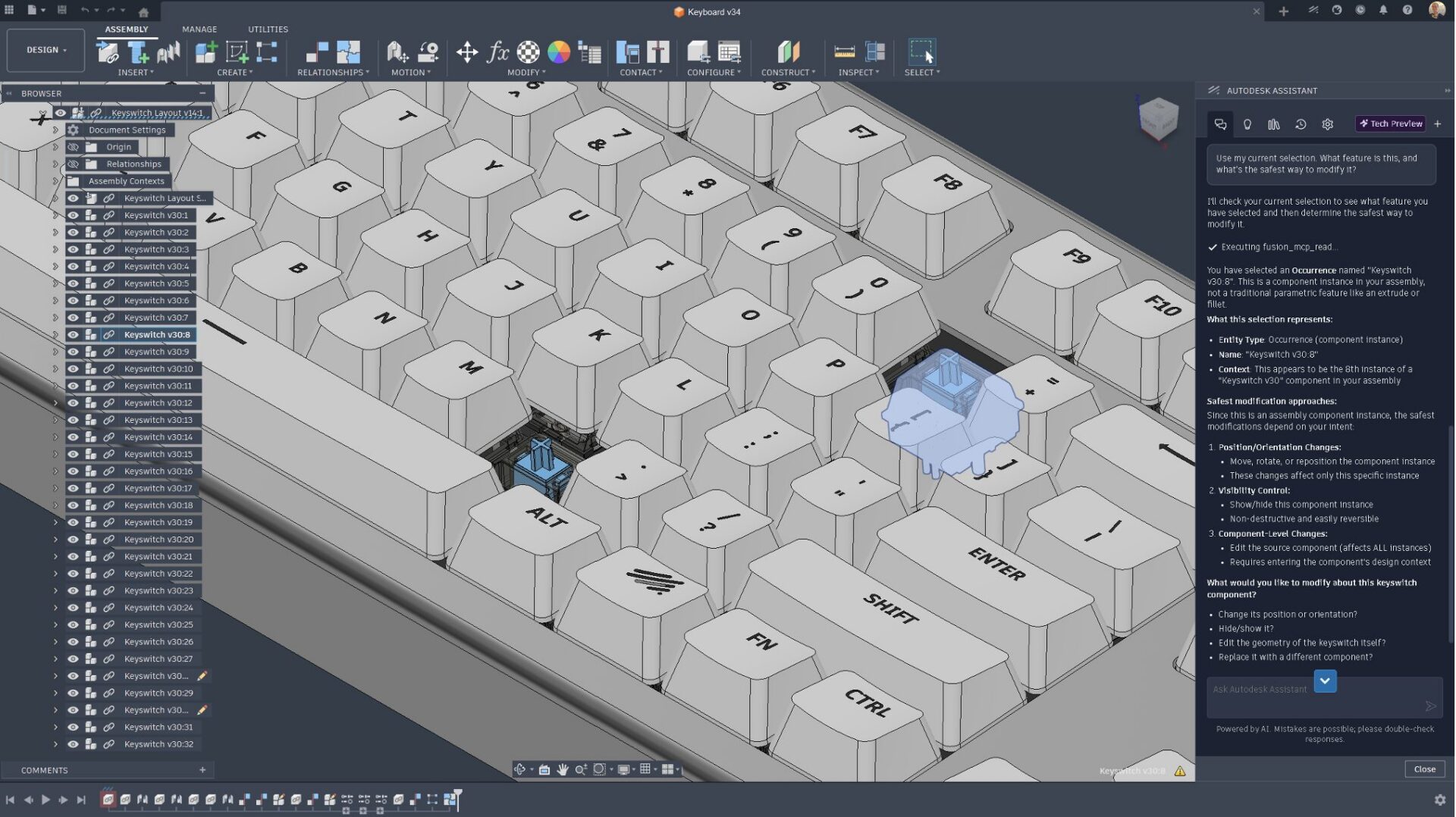Toggle the eye for Keyswitch v30:8
This screenshot has height=817, width=1456.
click(73, 335)
